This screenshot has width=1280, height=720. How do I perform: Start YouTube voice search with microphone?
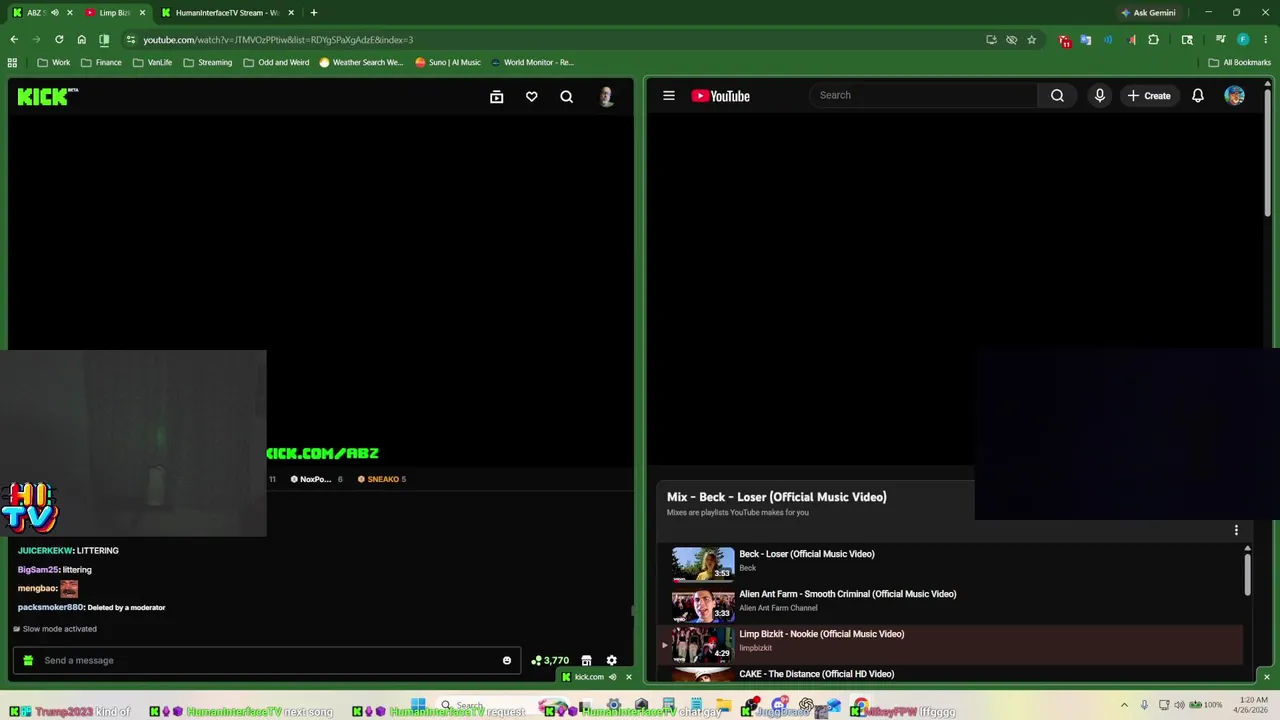coord(1100,96)
